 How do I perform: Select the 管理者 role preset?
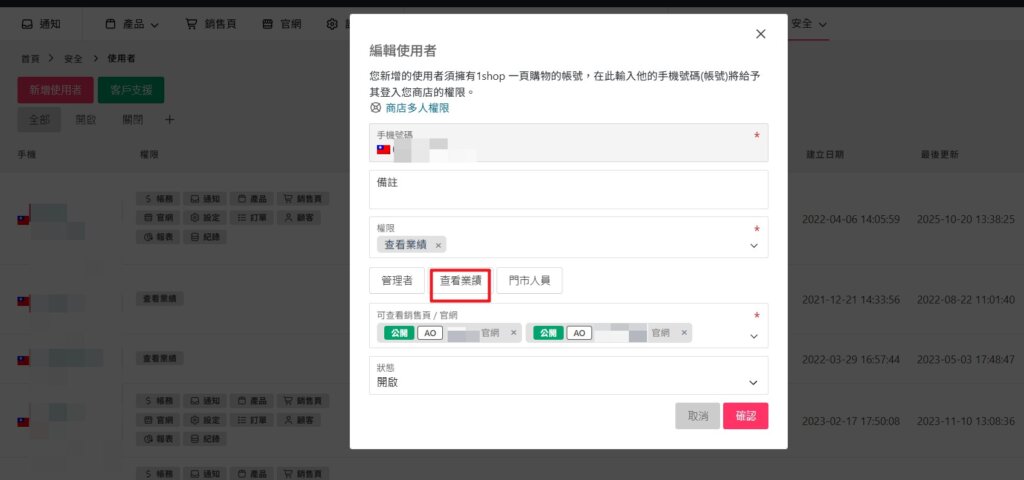[397, 281]
